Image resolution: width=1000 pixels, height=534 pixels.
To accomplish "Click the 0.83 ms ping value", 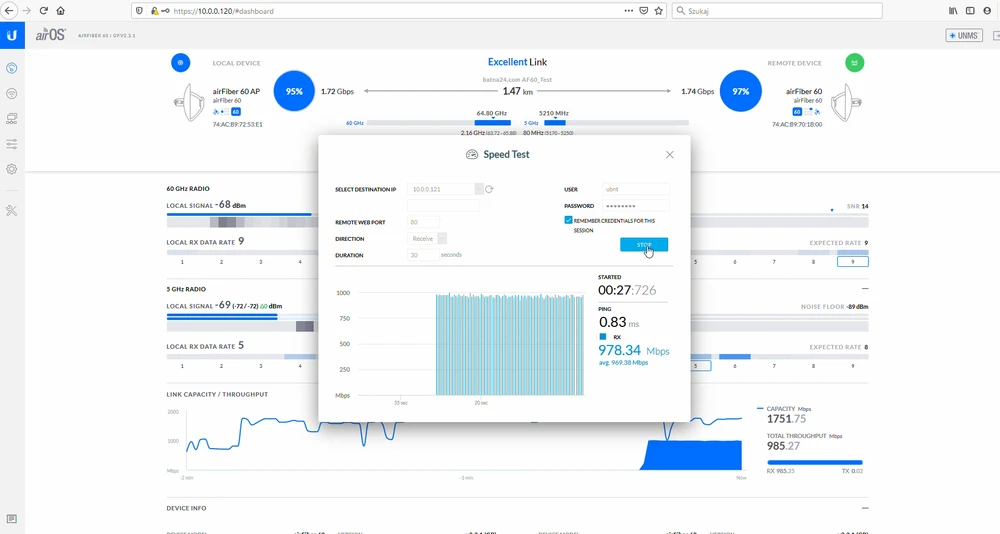I will (619, 323).
